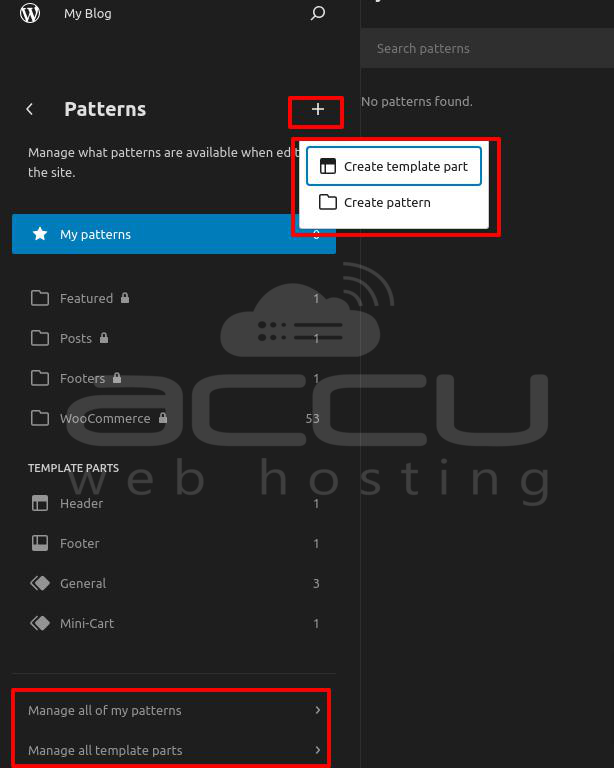Click the WordPress logo icon
Image resolution: width=614 pixels, height=768 pixels.
tap(30, 14)
